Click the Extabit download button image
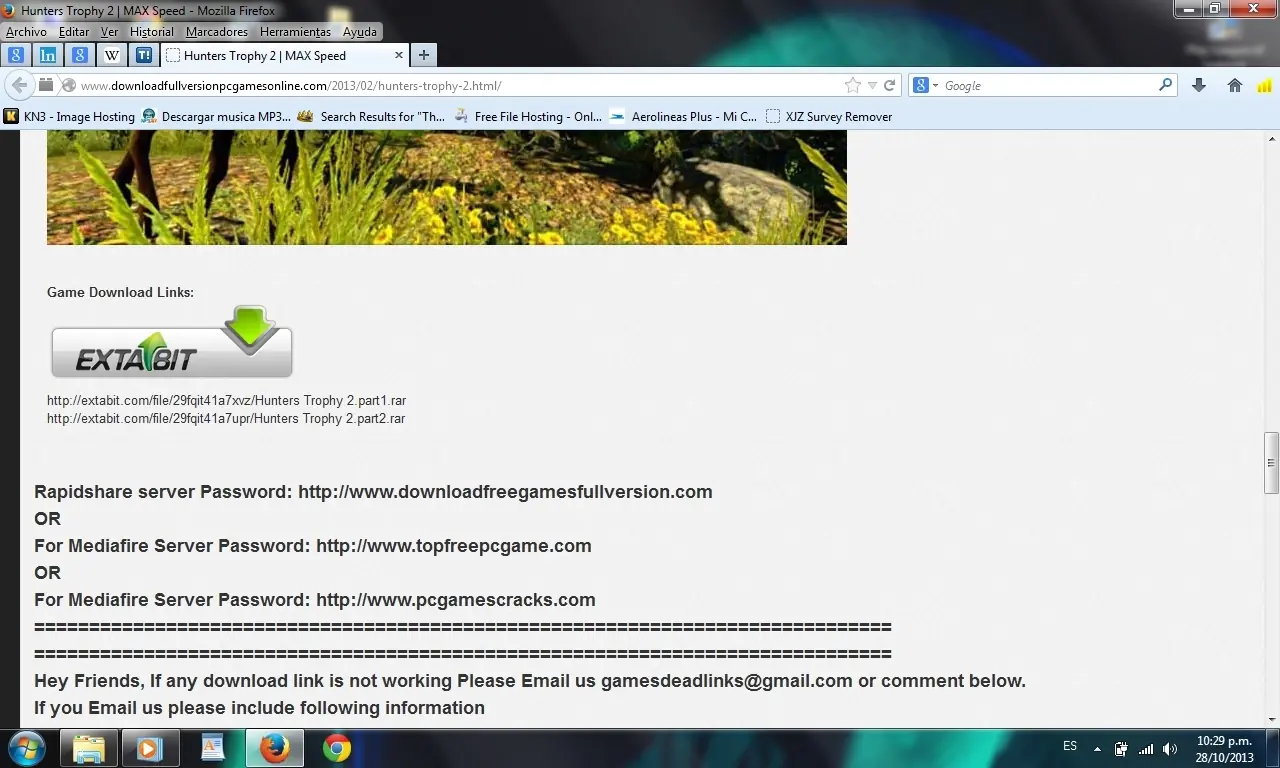The width and height of the screenshot is (1280, 768). tap(172, 342)
